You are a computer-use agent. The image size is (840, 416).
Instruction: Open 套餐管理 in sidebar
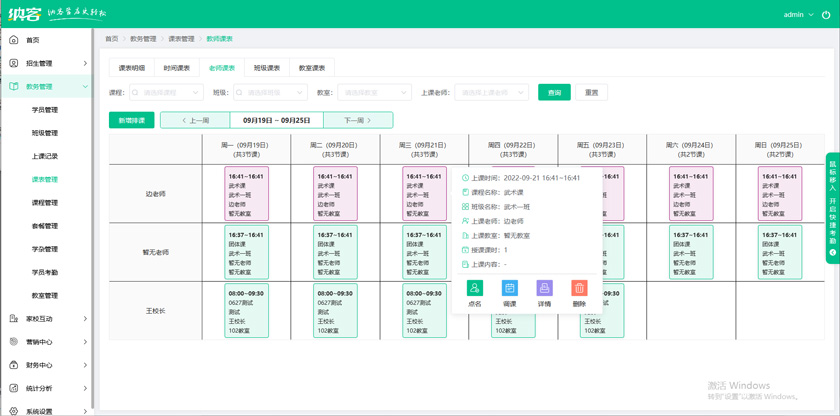click(45, 226)
